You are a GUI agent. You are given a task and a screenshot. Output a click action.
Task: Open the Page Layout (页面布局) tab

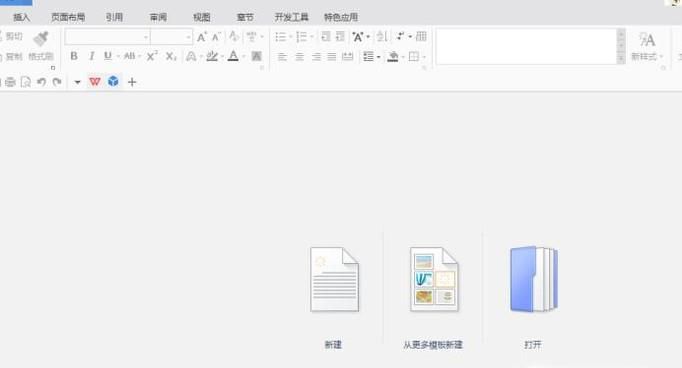pos(68,17)
